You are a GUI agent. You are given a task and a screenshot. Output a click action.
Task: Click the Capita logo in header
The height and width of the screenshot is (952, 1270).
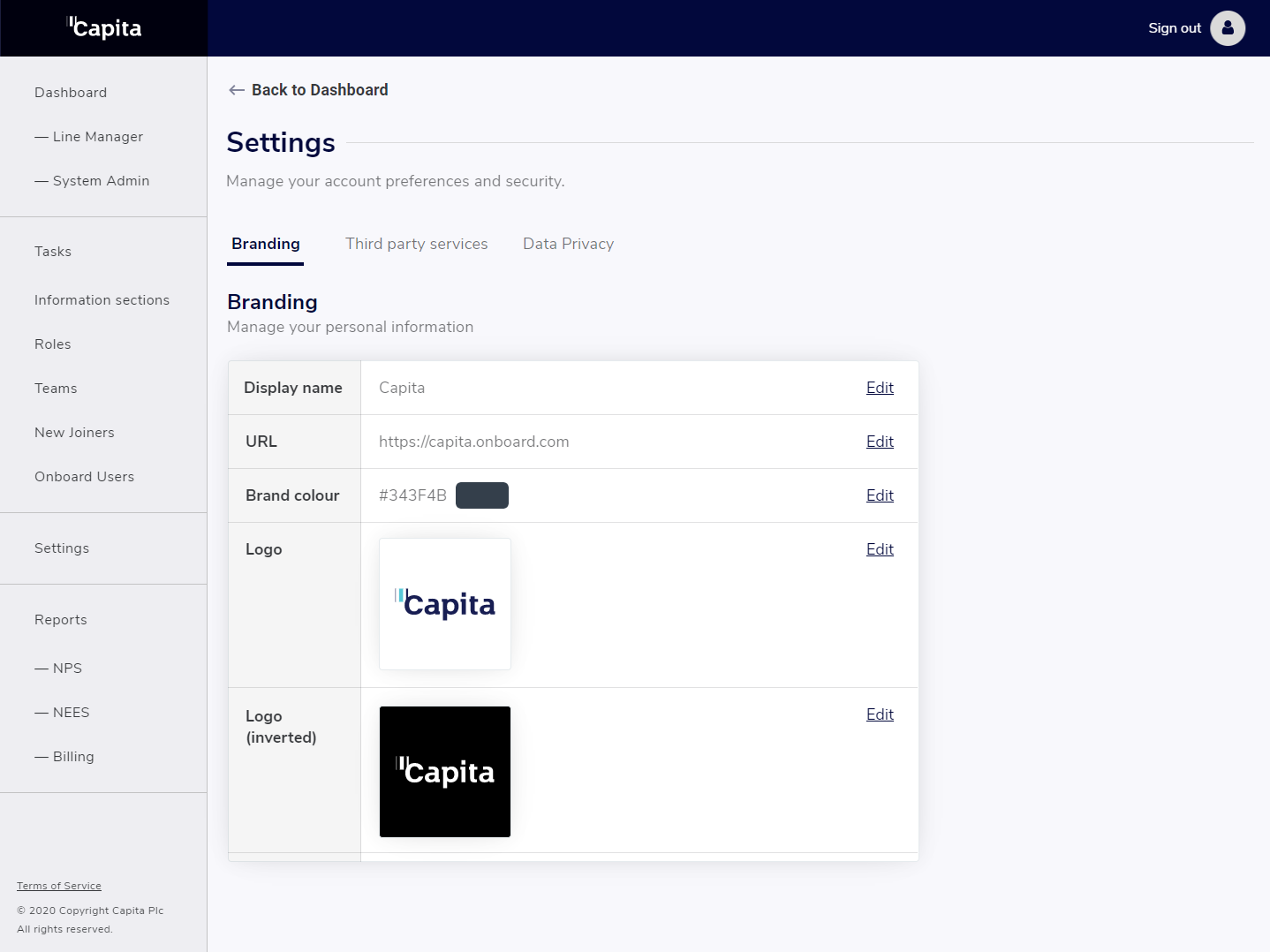(x=104, y=28)
